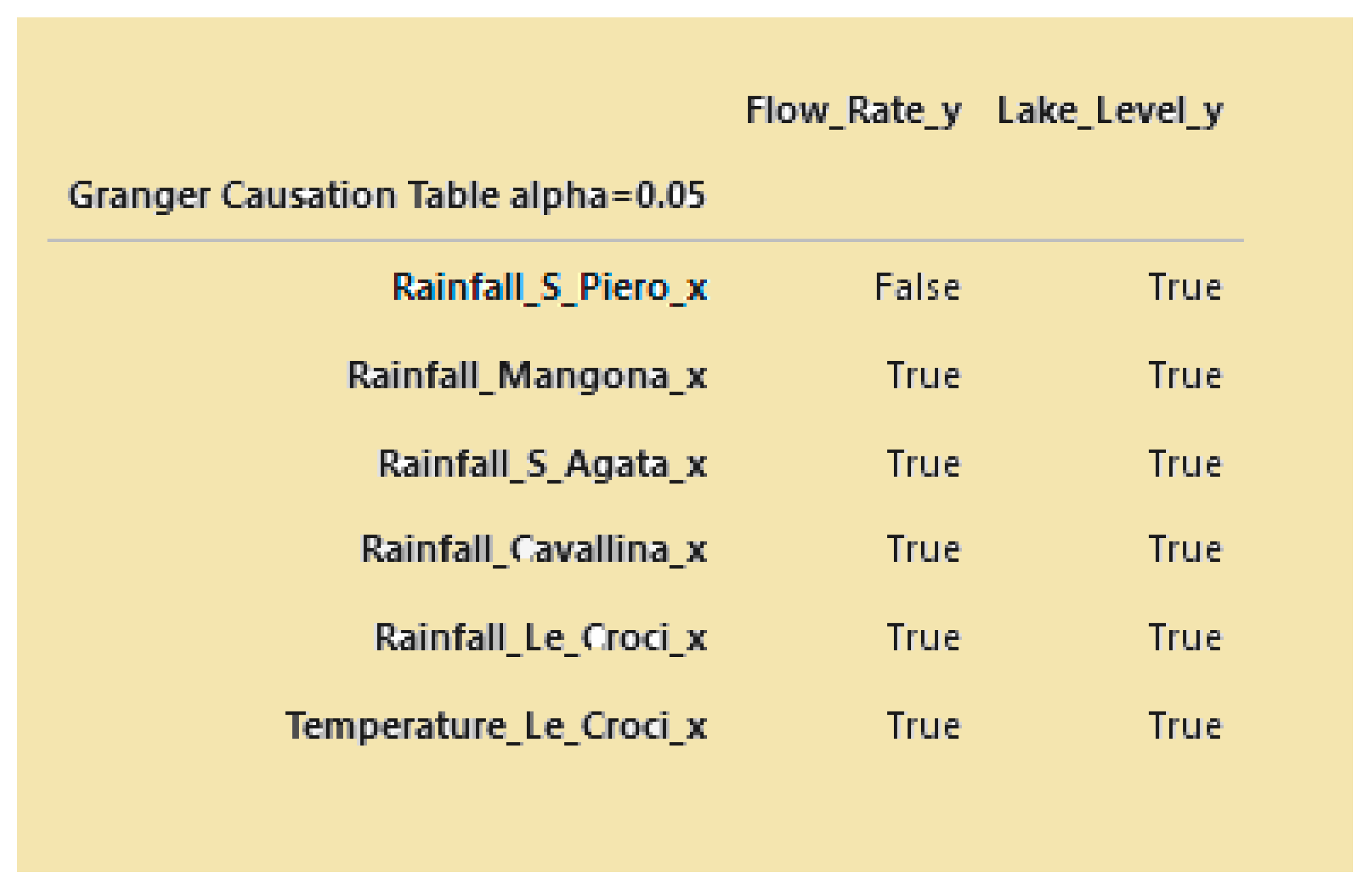Image resolution: width=1372 pixels, height=886 pixels.
Task: Click Lake_Level_y True value for Rainfall_Cavallina_x
Action: 1185,549
